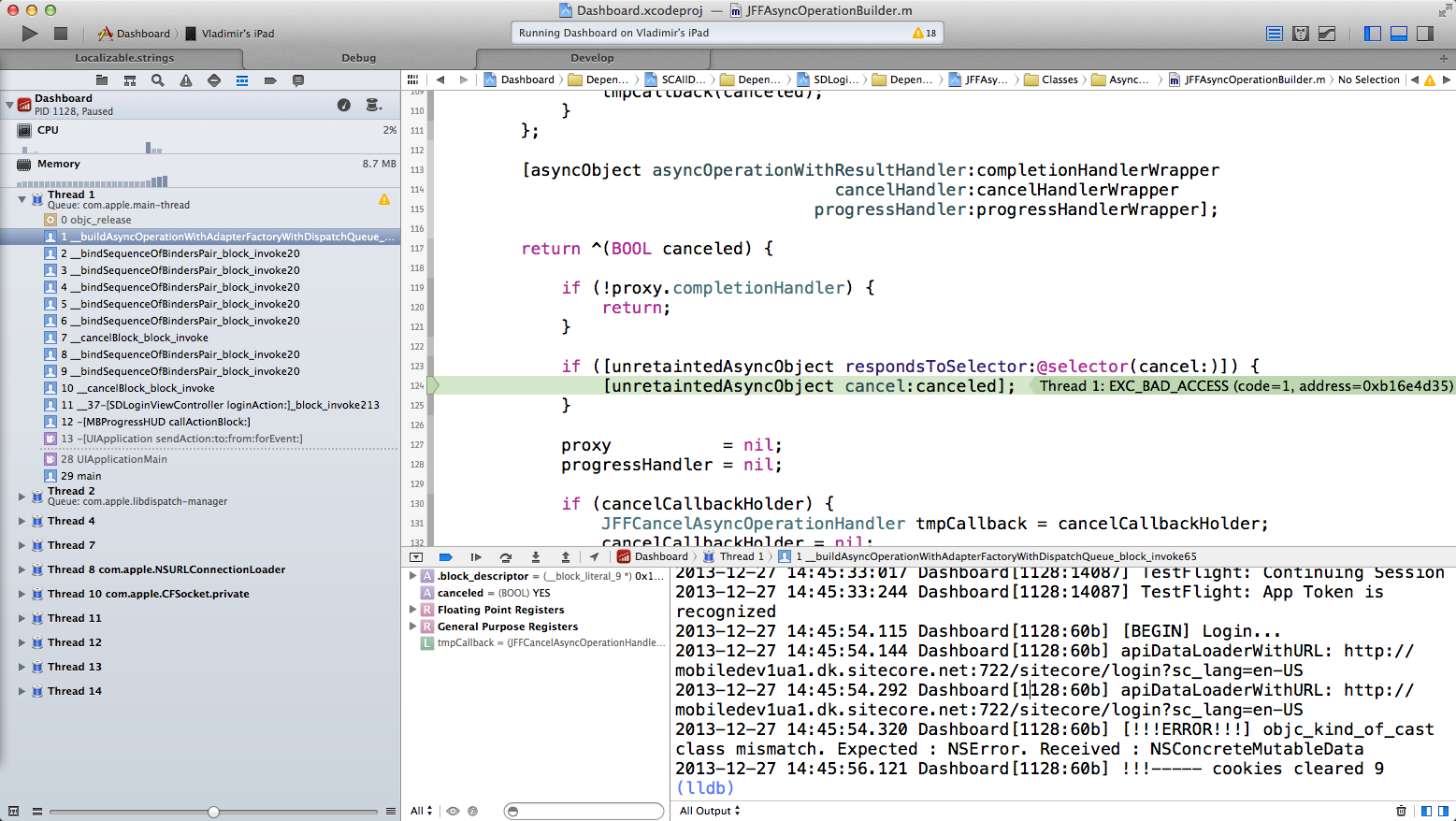The width and height of the screenshot is (1456, 821).
Task: Open the Test navigator diamond icon
Action: pos(214,80)
